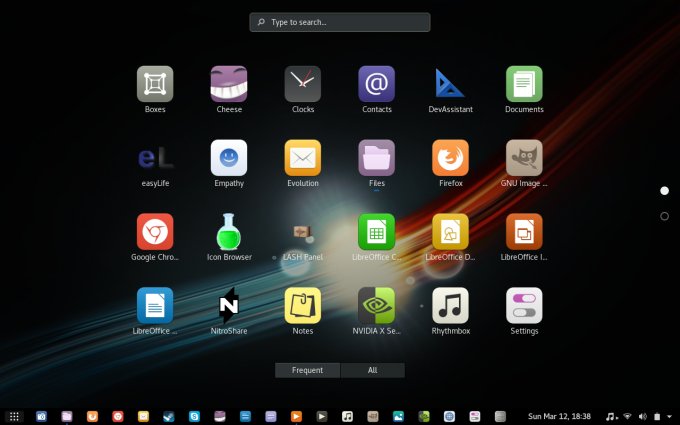Expand the system menu arrow in the tray

pos(669,417)
